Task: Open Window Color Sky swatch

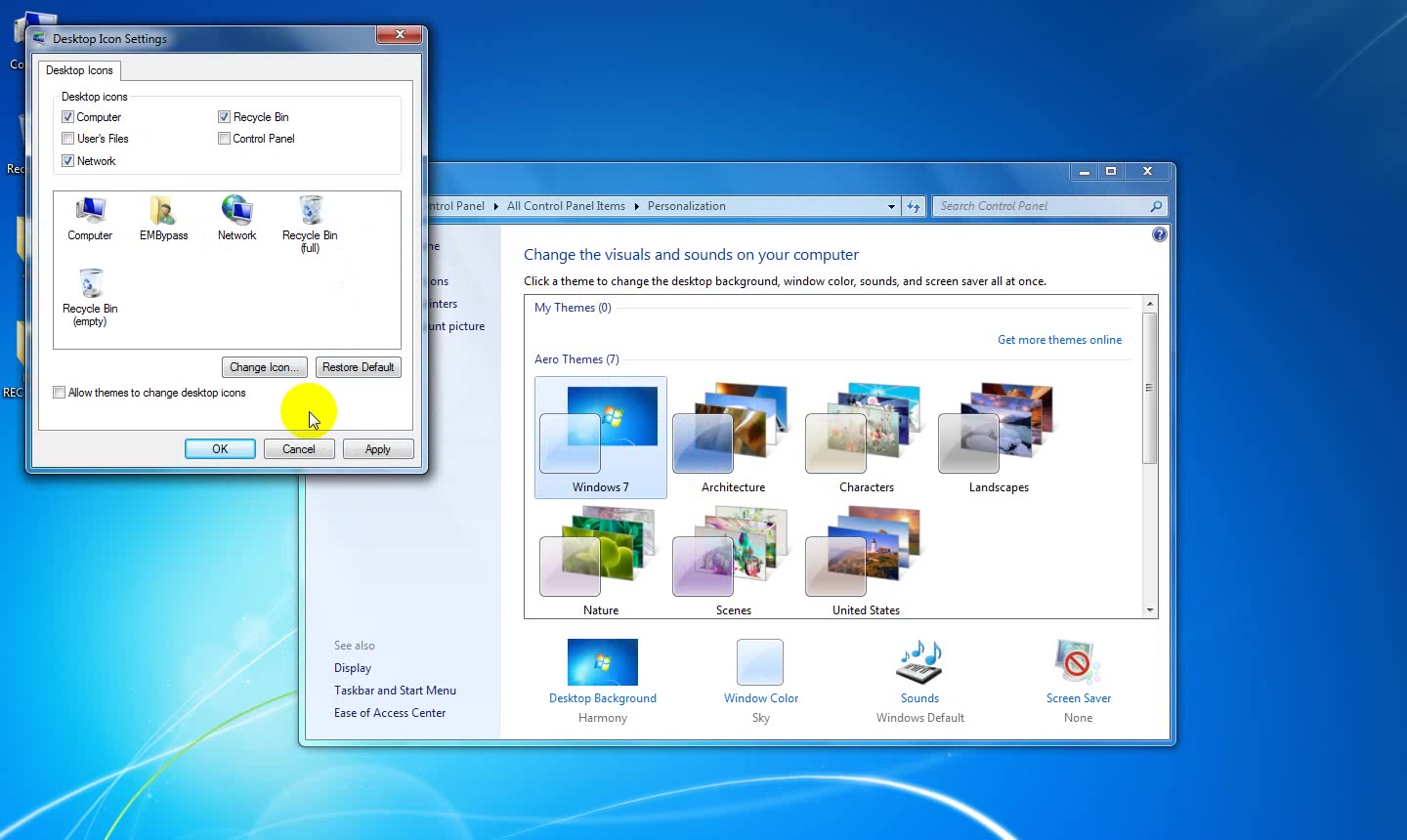Action: (x=760, y=662)
